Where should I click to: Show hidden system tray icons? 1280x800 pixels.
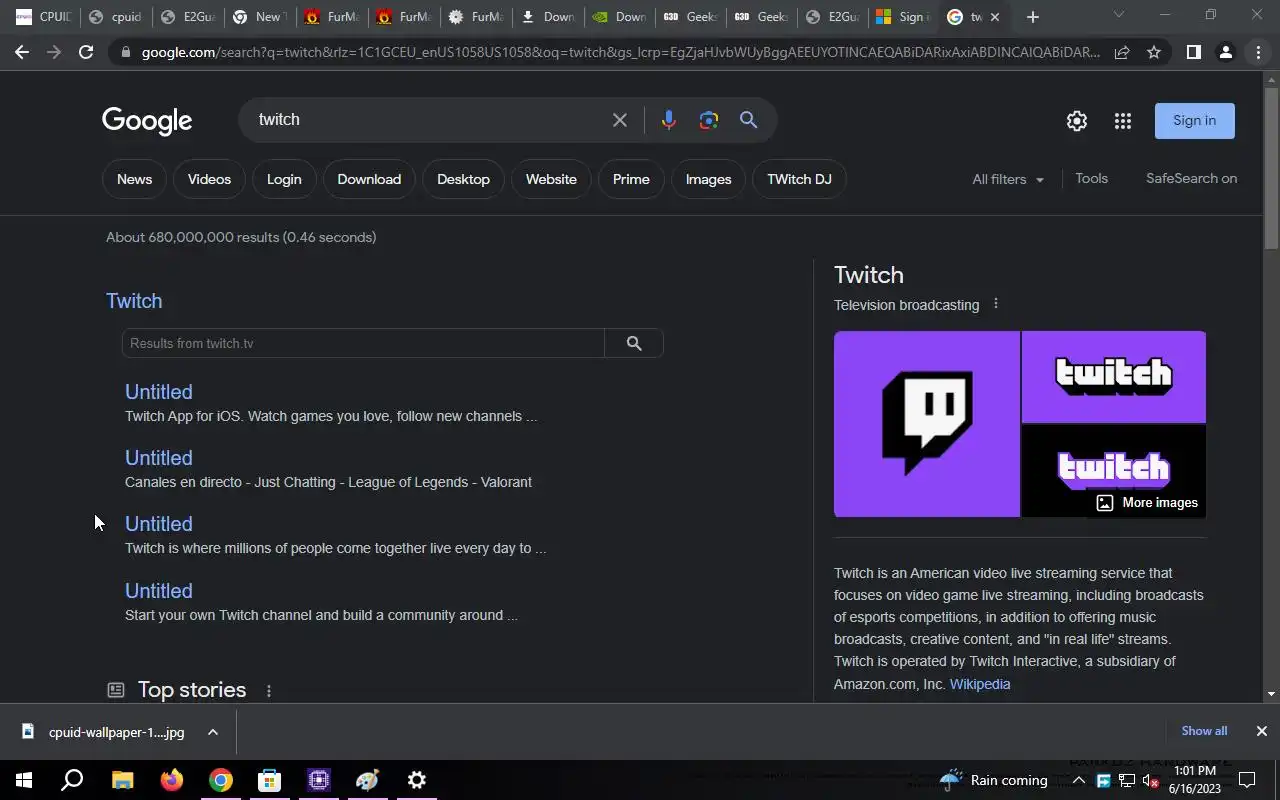tap(1079, 780)
